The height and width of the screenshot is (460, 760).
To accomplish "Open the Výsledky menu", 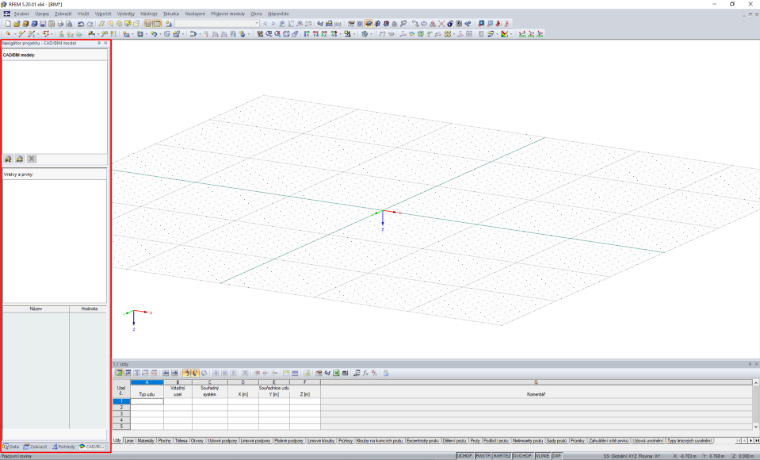I will pos(126,14).
